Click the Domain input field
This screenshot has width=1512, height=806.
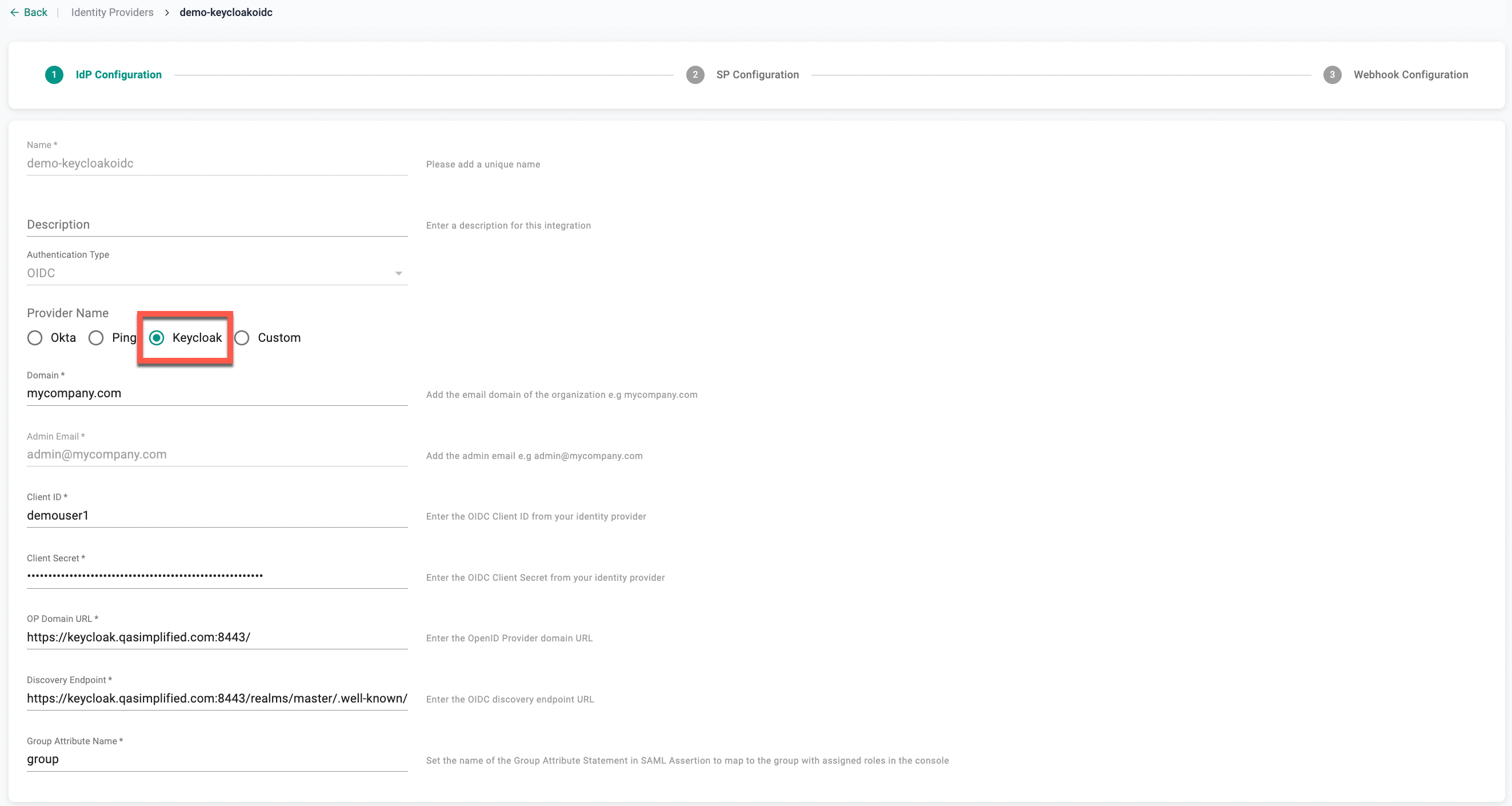217,393
